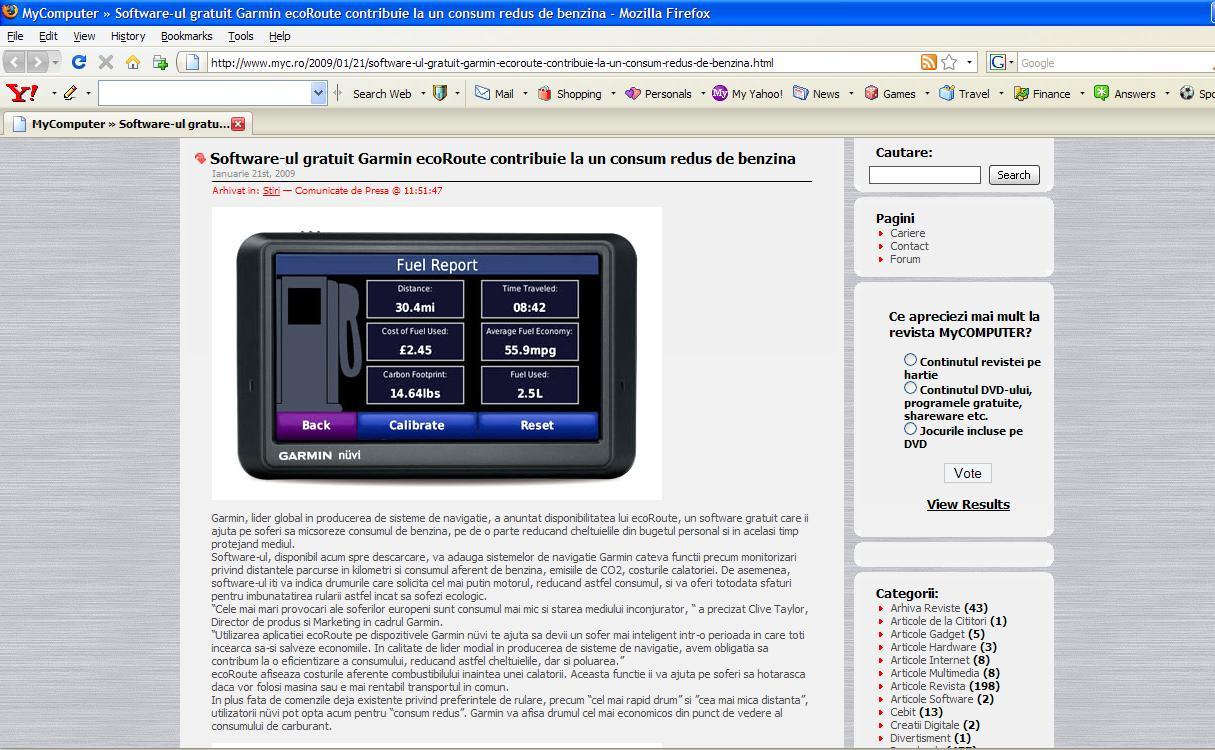Viewport: 1215px width, 750px height.
Task: Open the back/forward history dropdown arrow
Action: click(x=55, y=62)
